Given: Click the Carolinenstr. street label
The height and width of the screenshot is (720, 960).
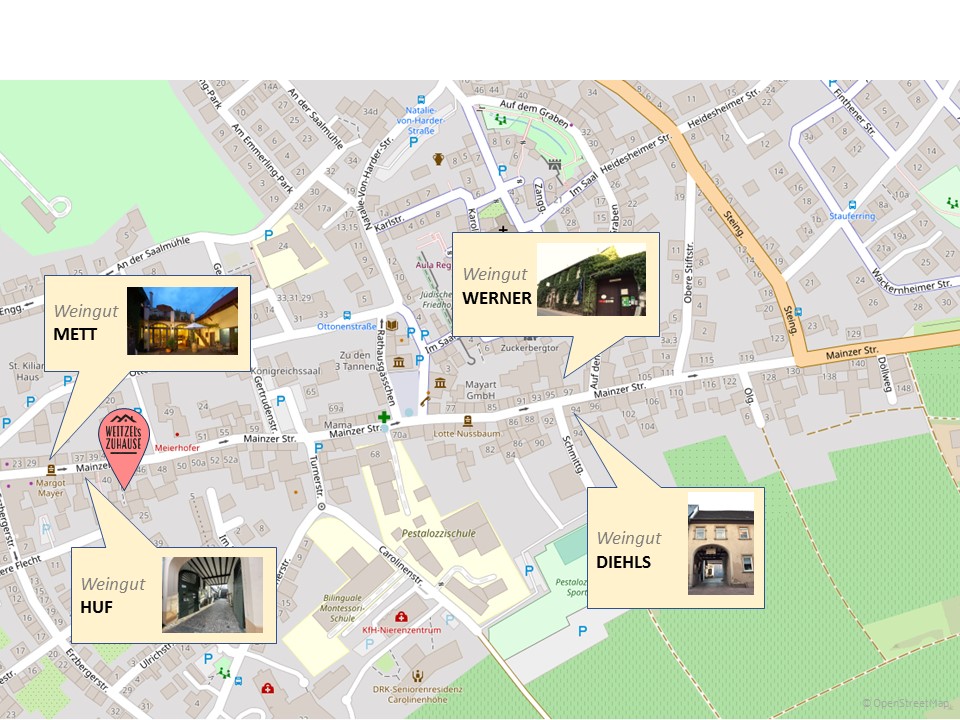Looking at the screenshot, I should coord(402,567).
